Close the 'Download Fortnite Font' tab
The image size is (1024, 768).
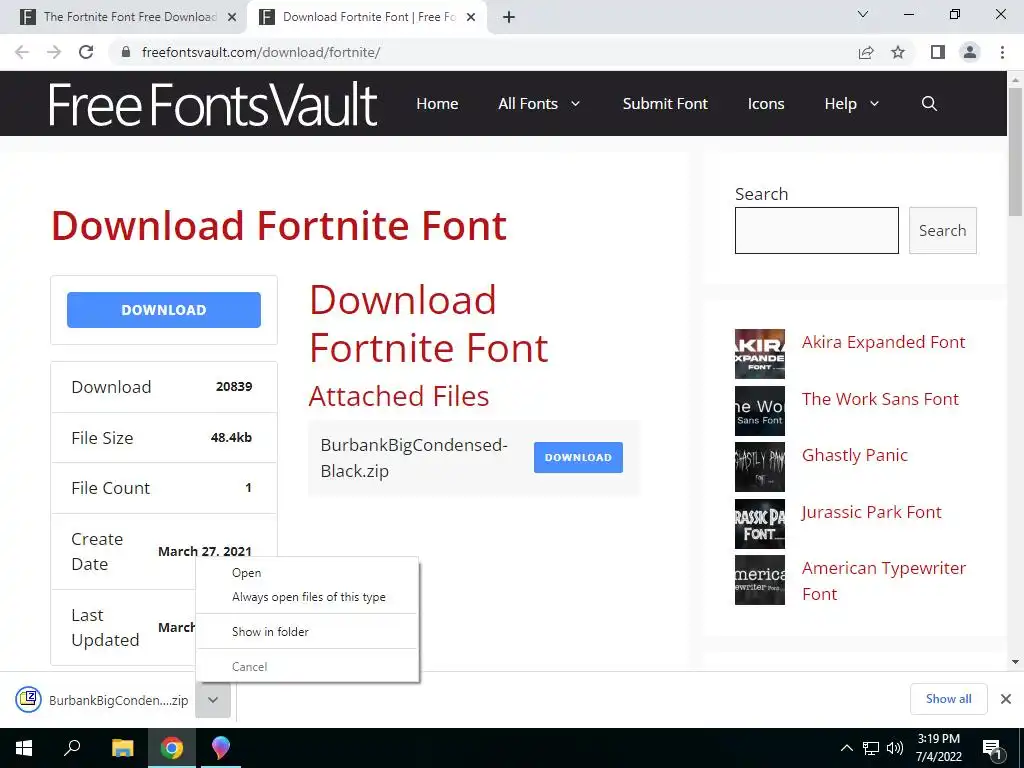click(471, 17)
